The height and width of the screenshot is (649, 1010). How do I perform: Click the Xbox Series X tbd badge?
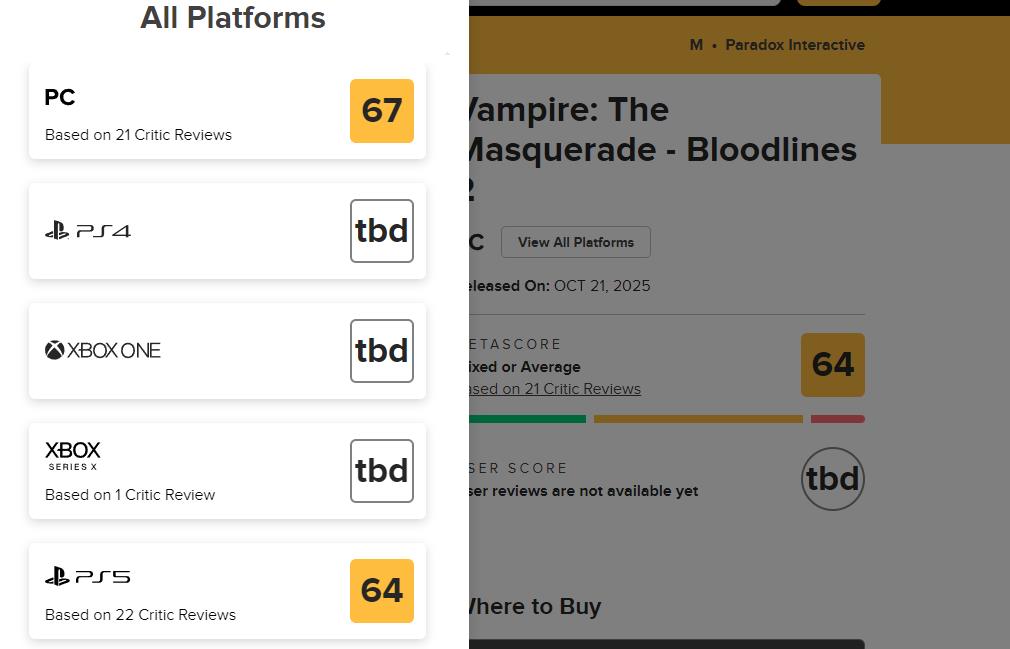382,471
